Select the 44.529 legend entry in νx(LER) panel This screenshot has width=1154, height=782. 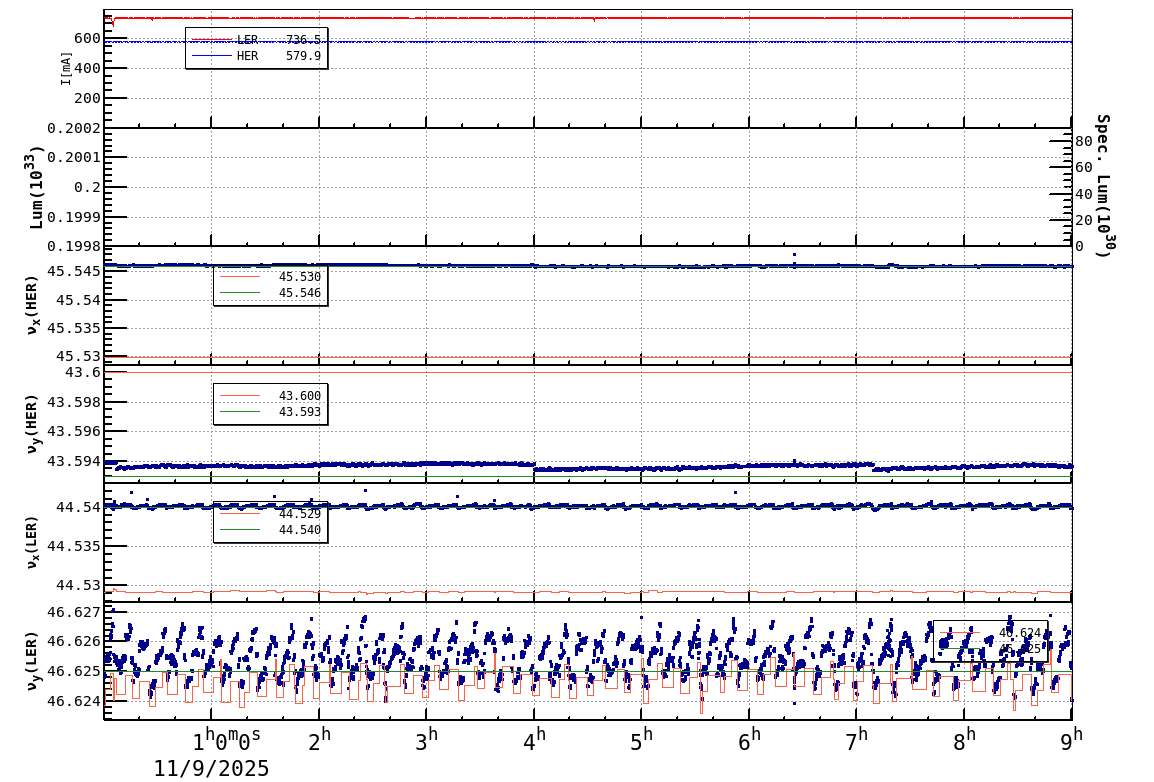pos(295,515)
